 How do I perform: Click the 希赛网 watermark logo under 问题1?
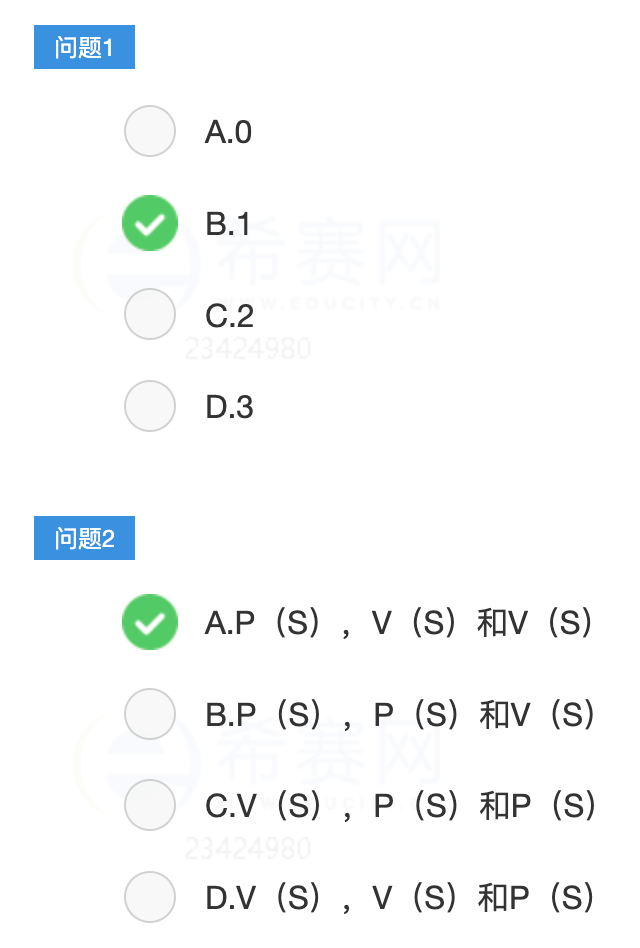click(x=259, y=261)
